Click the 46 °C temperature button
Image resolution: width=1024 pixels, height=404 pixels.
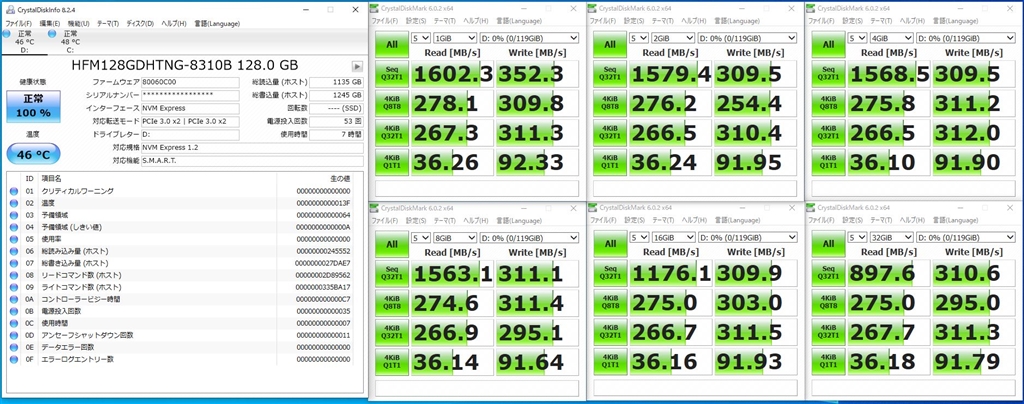pyautogui.click(x=33, y=155)
